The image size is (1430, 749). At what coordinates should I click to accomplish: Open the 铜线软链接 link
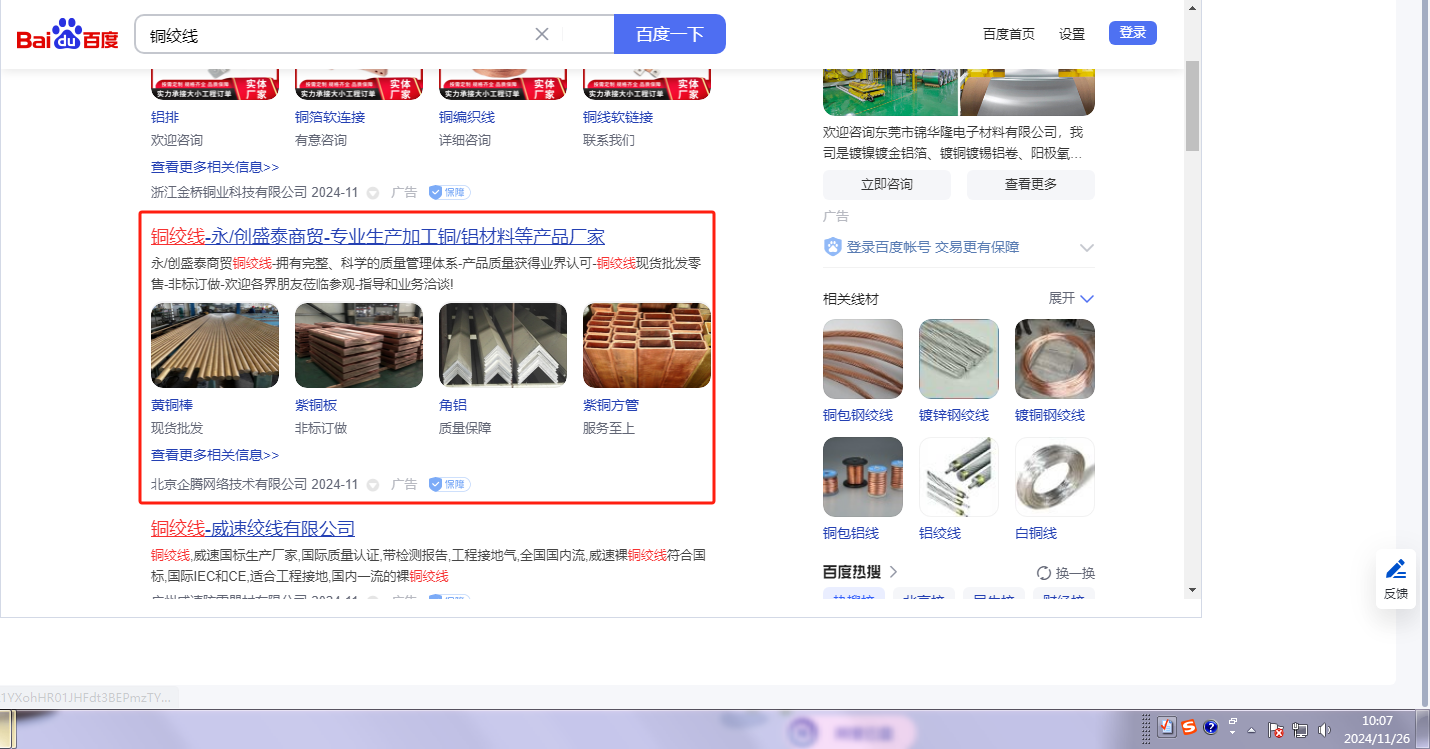(x=618, y=117)
